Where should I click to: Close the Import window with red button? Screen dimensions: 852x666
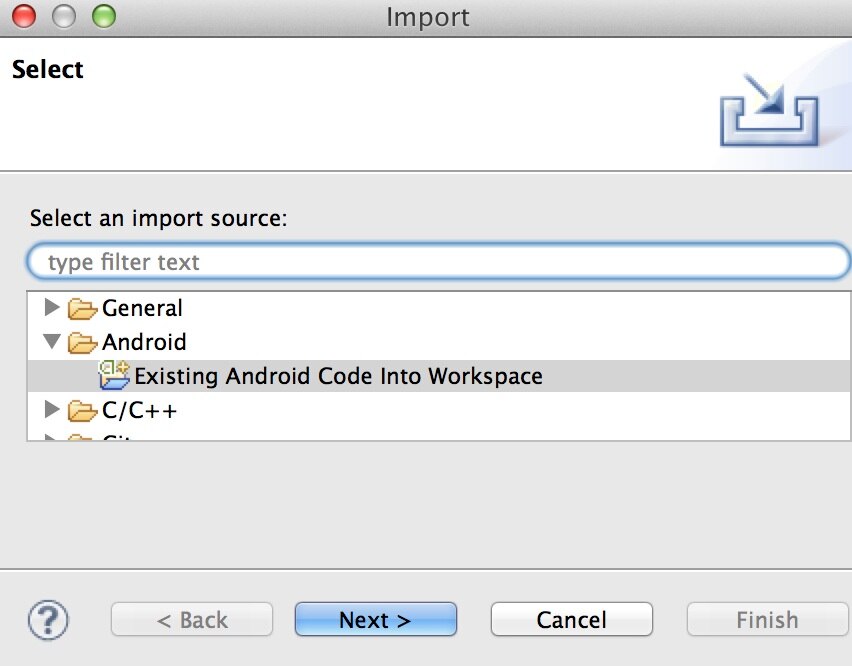coord(23,16)
